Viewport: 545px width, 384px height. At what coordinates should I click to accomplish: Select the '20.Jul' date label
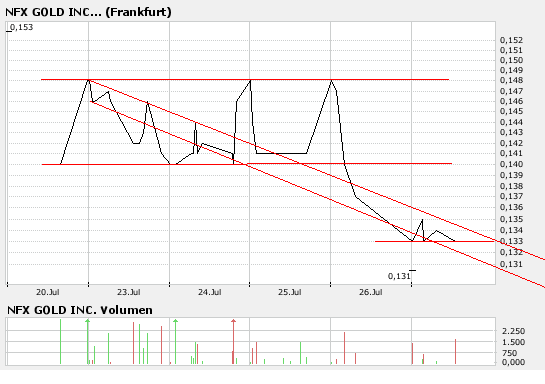(48, 292)
